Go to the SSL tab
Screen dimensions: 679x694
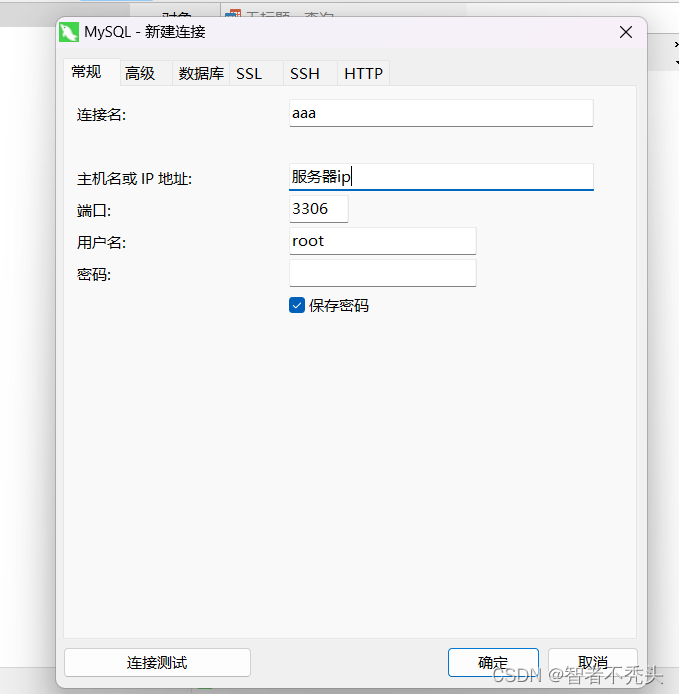point(256,73)
